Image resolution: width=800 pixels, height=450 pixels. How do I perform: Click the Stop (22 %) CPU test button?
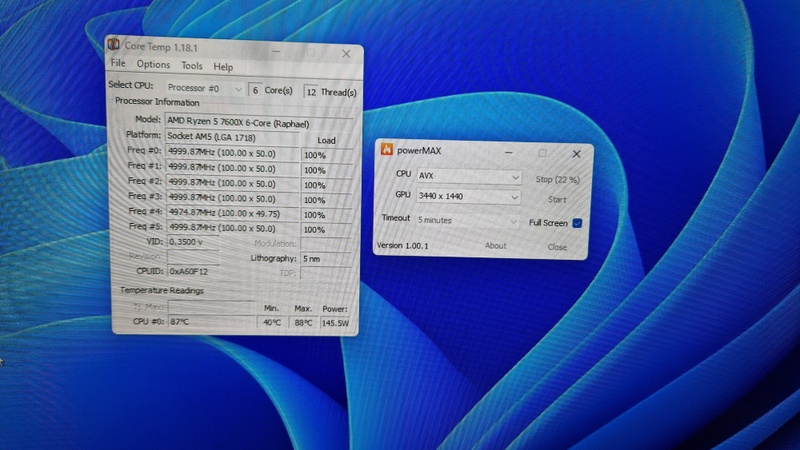click(x=557, y=180)
